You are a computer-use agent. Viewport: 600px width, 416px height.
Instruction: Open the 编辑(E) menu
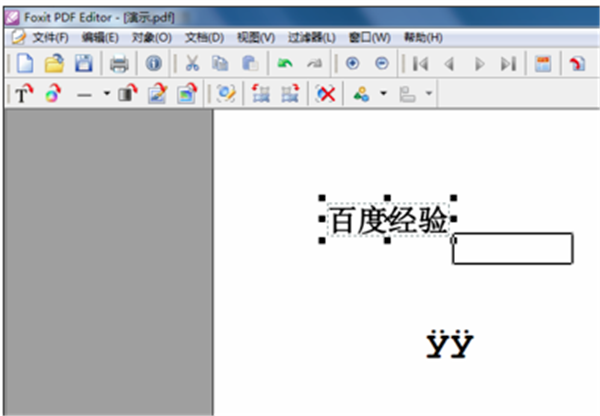tap(100, 38)
